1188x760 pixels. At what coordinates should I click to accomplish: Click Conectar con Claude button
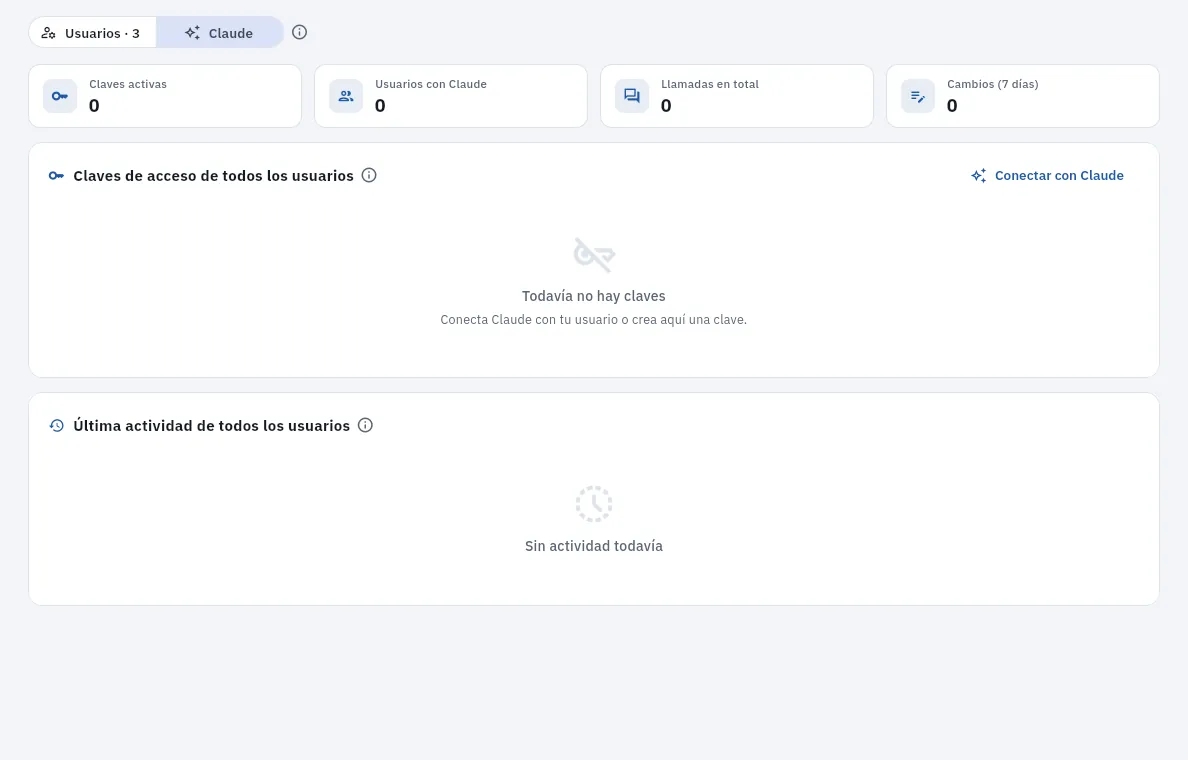click(x=1047, y=176)
